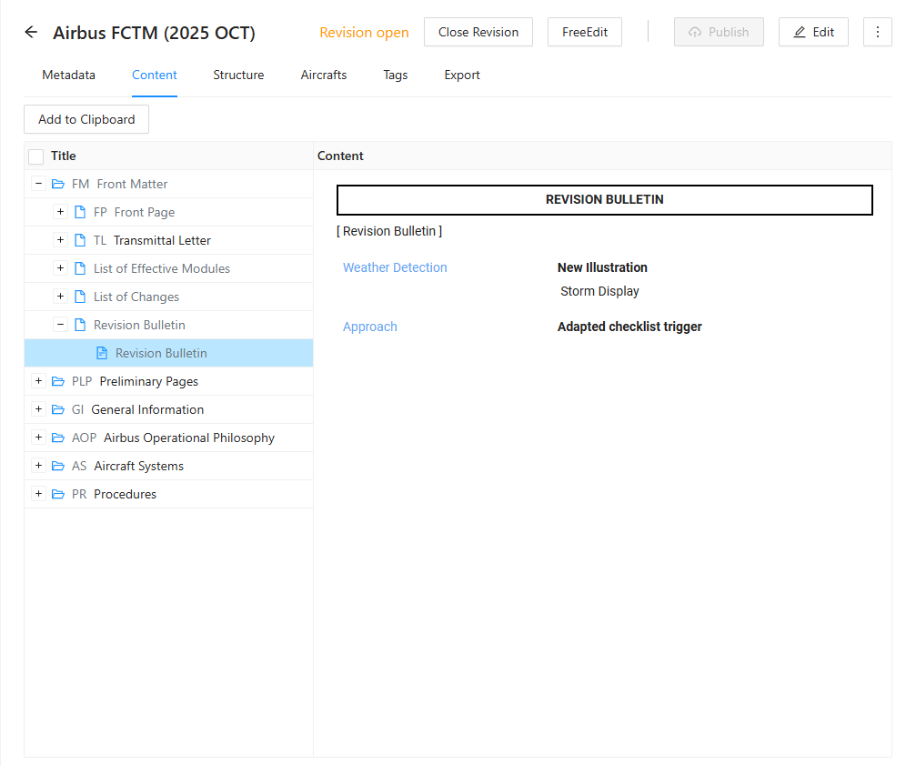Click the Publish button
The image size is (906, 768).
pyautogui.click(x=719, y=32)
